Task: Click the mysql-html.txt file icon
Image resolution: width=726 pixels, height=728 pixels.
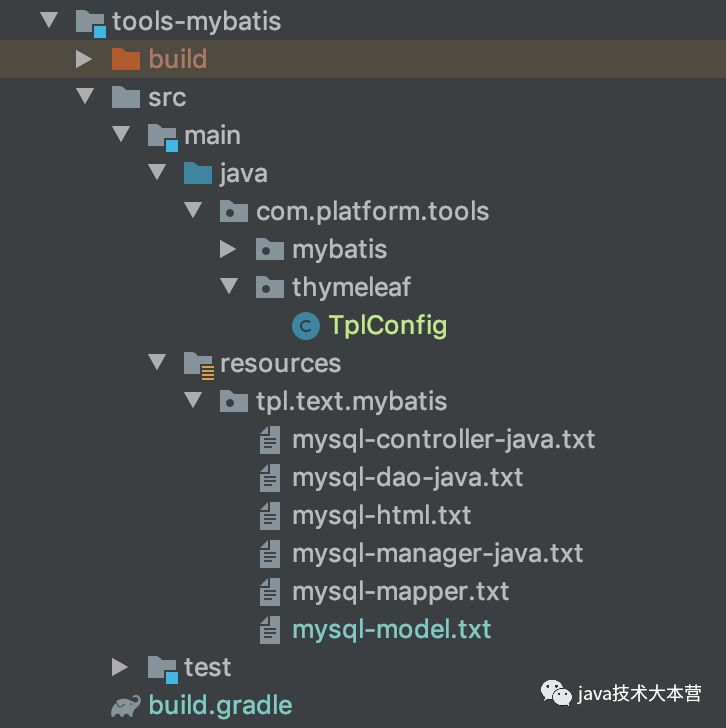Action: [270, 516]
